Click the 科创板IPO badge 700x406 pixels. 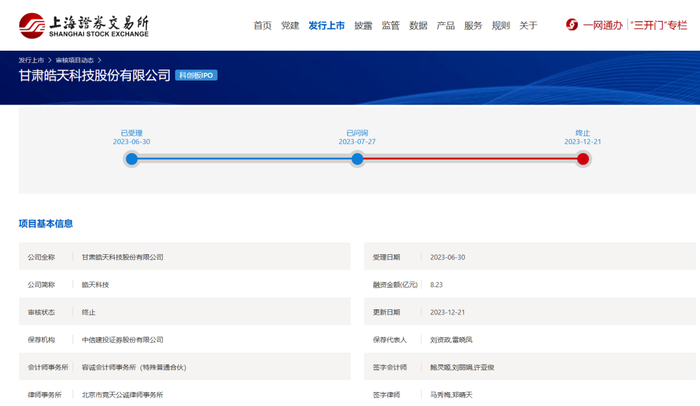196,75
